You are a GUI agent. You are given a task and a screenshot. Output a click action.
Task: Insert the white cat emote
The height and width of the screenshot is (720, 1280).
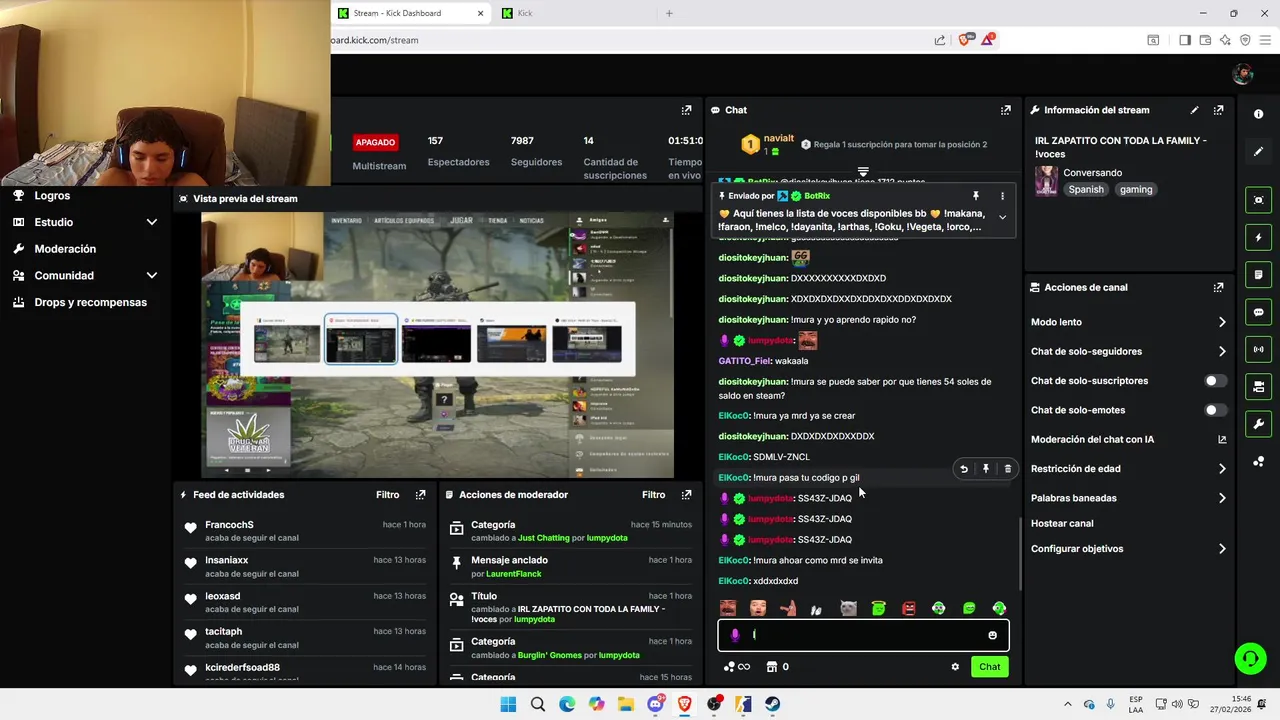point(848,608)
